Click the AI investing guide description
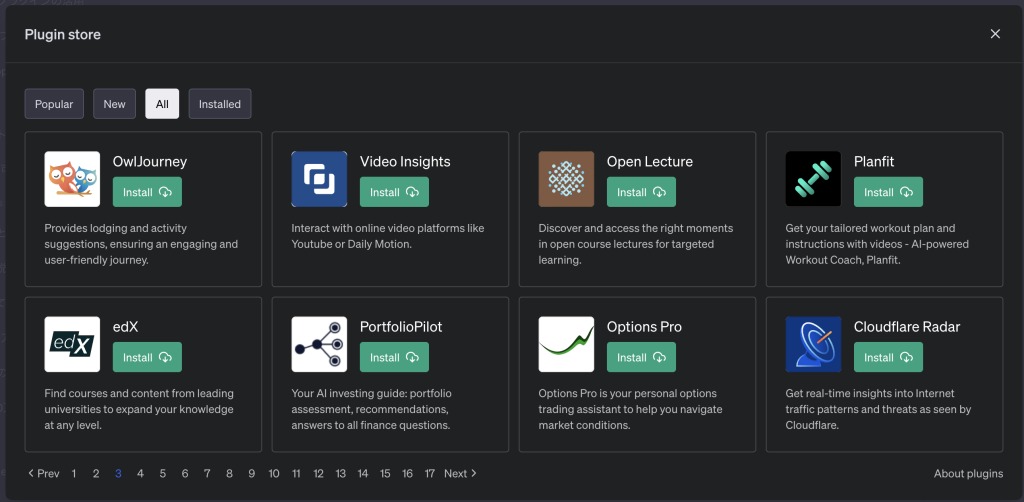Image resolution: width=1024 pixels, height=502 pixels. [371, 409]
